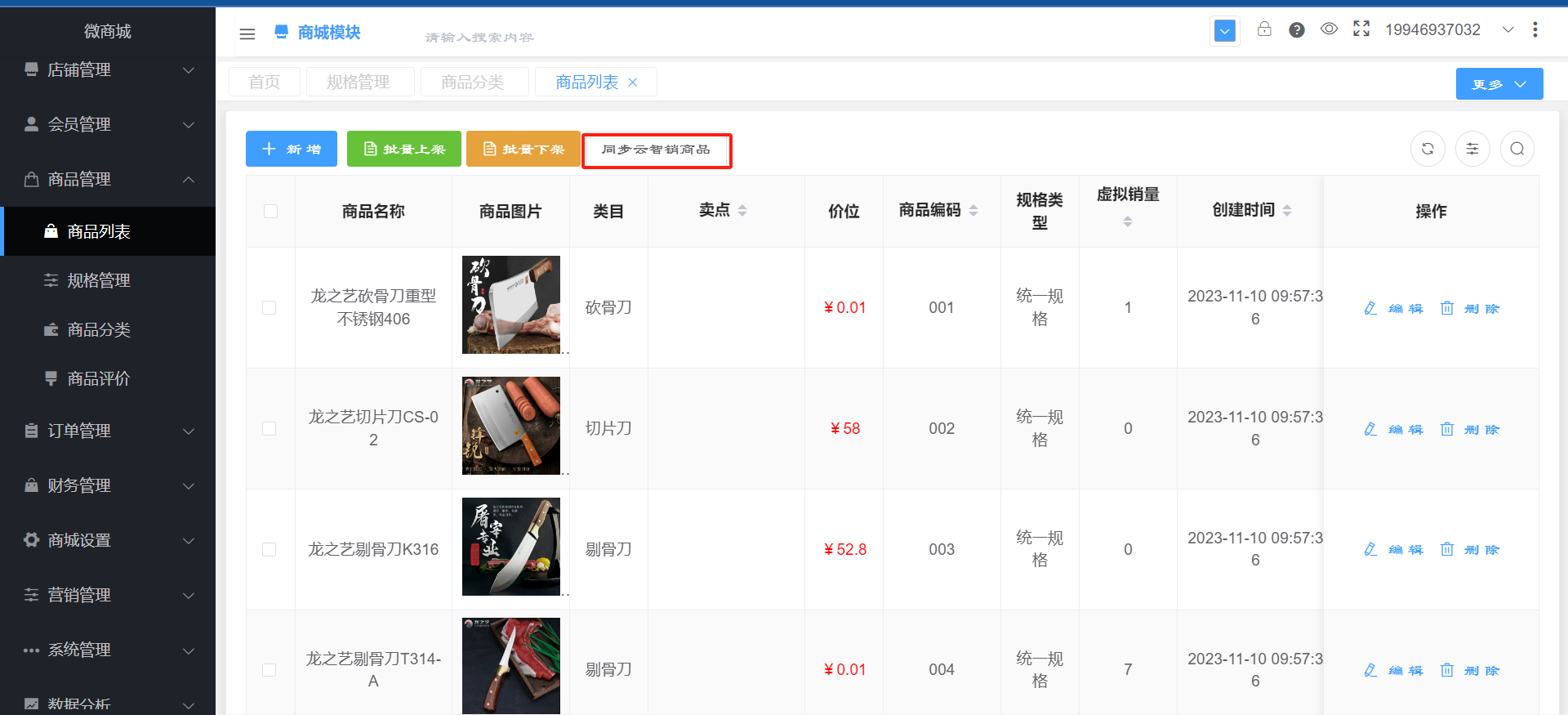Sort by 商品编码 column arrows
The height and width of the screenshot is (715, 1568).
coord(973,211)
